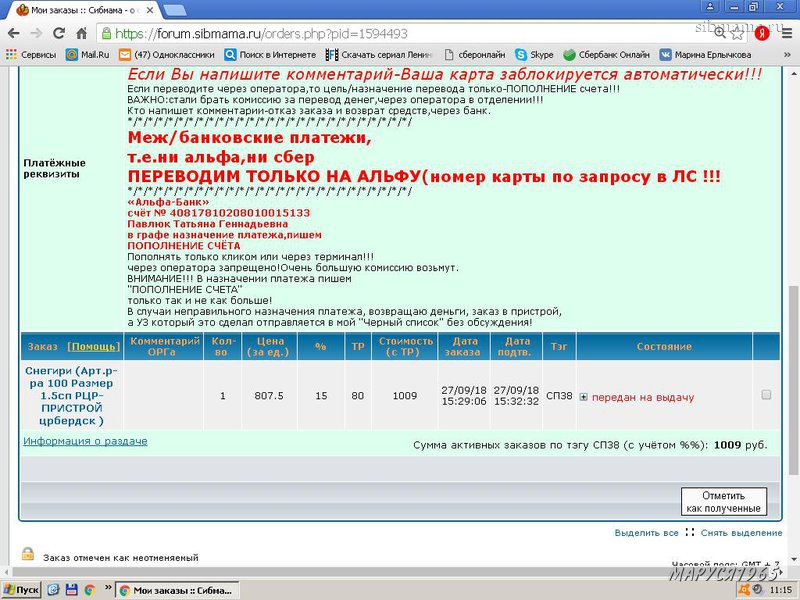This screenshot has height=600, width=800.
Task: Click the Цена column header
Action: pyautogui.click(x=269, y=346)
